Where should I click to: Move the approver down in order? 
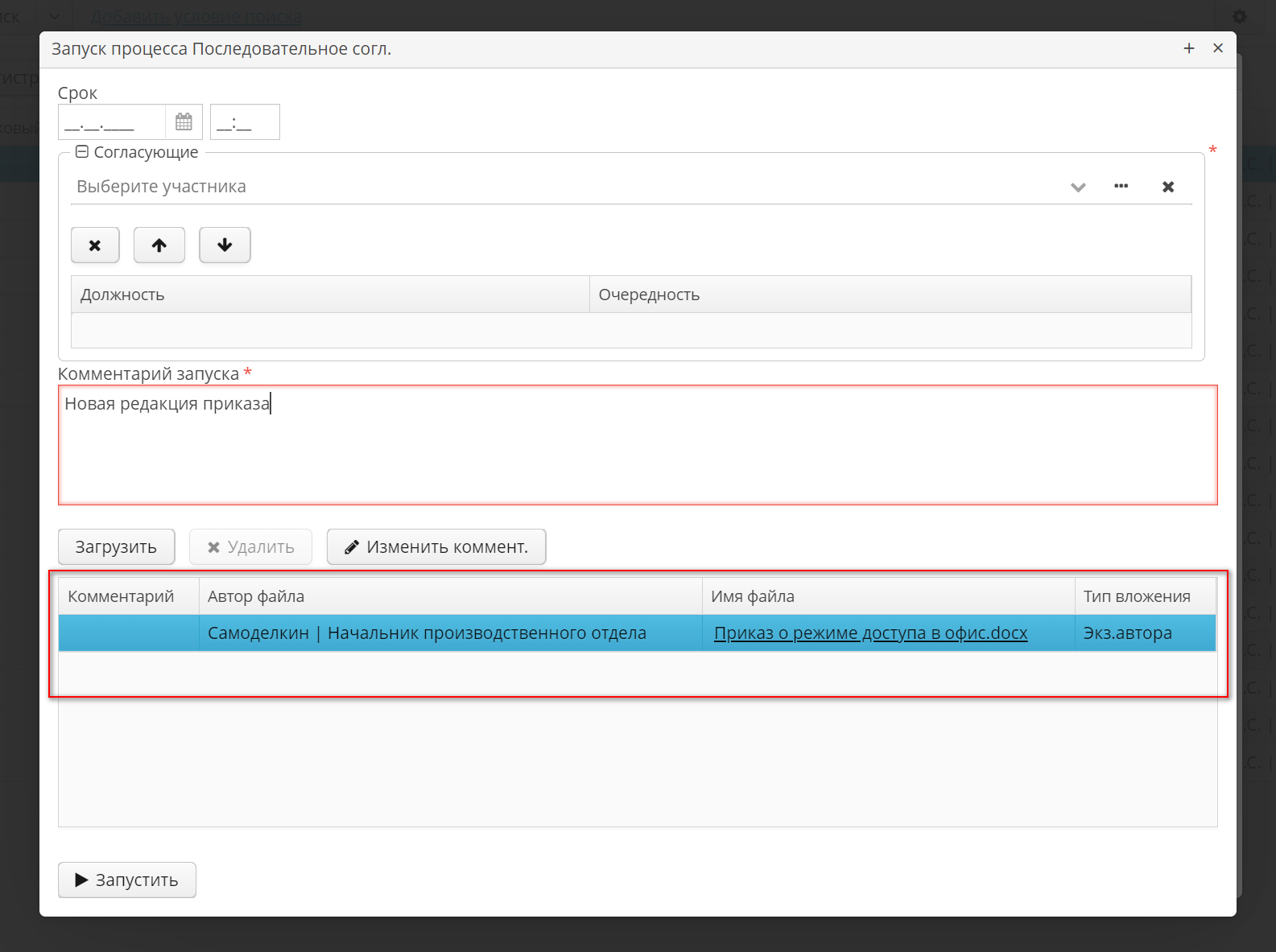point(225,245)
